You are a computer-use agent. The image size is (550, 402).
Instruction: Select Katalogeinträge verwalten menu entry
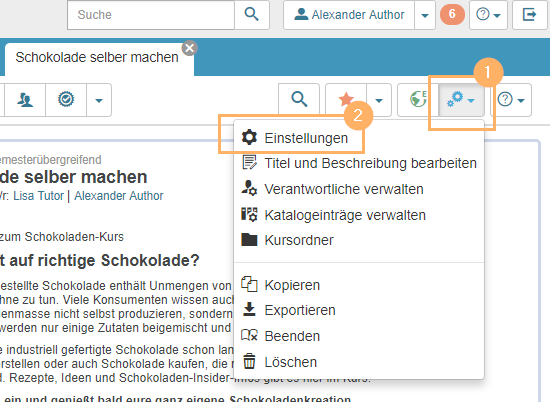359,215
